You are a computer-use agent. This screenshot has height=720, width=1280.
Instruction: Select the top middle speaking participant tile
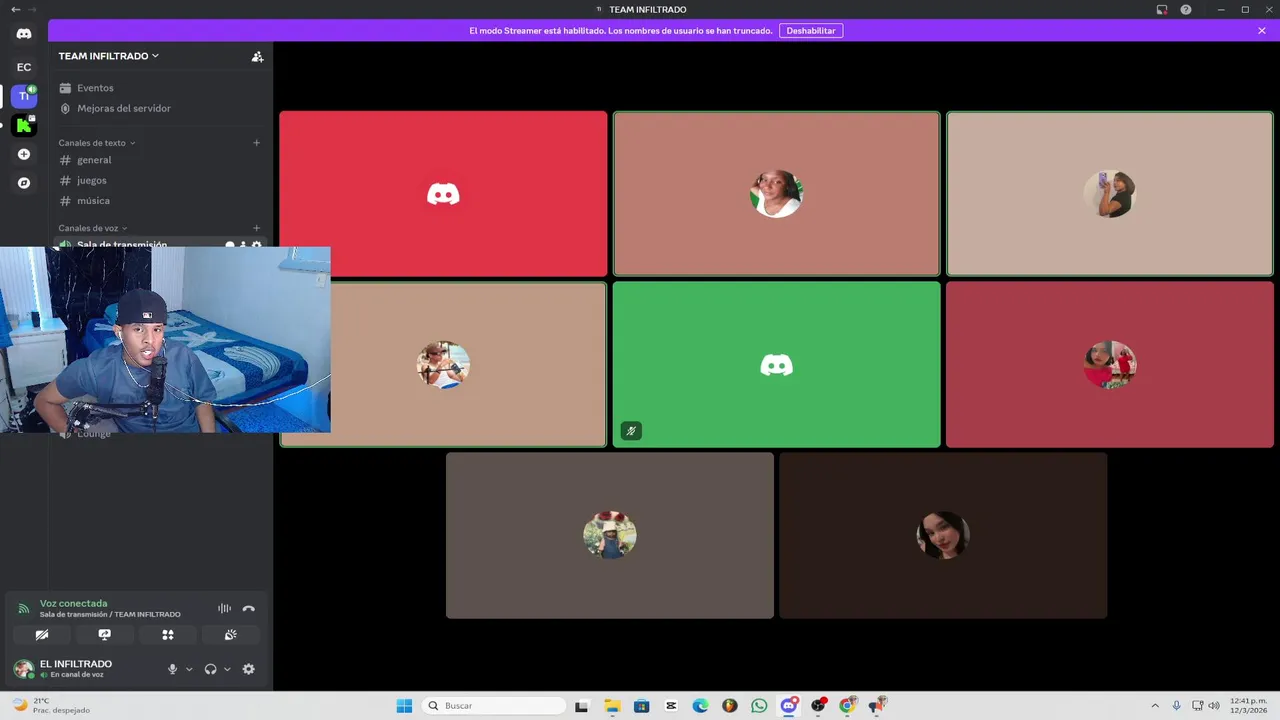777,193
